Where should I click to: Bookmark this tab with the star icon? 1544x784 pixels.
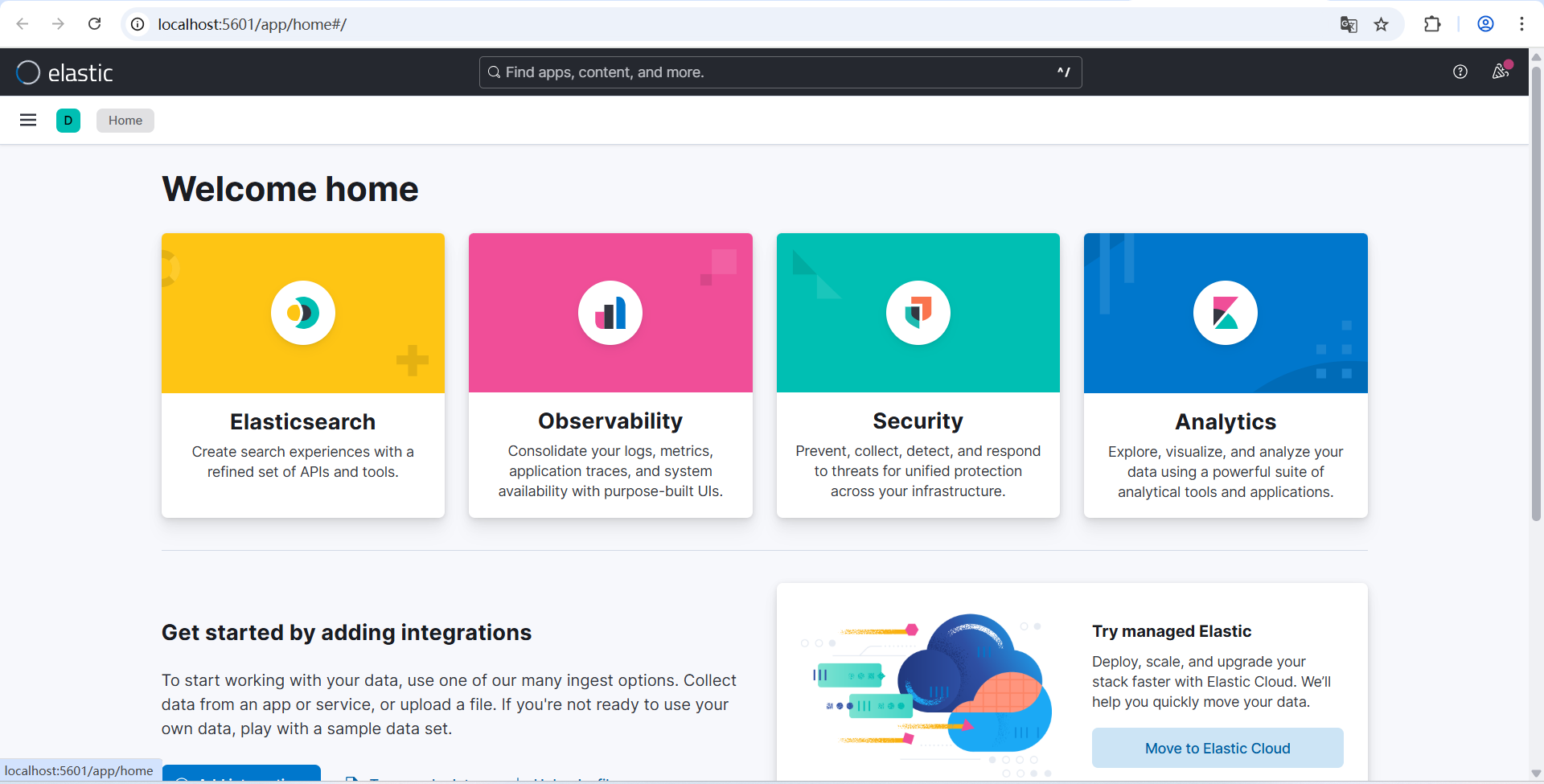1382,24
